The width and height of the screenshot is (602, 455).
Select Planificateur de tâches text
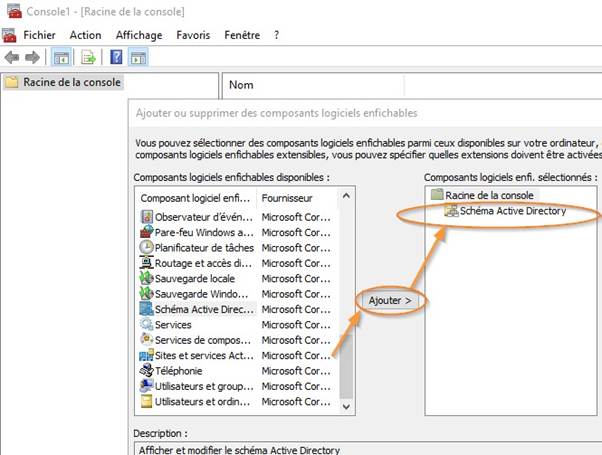(x=204, y=248)
